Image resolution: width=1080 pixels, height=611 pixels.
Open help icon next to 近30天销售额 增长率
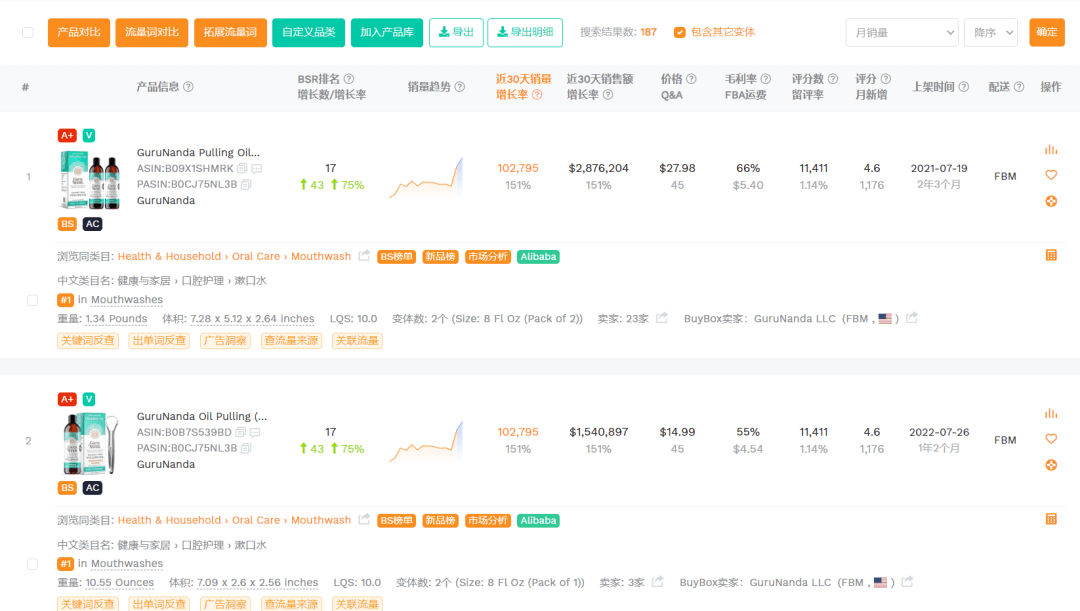[608, 95]
